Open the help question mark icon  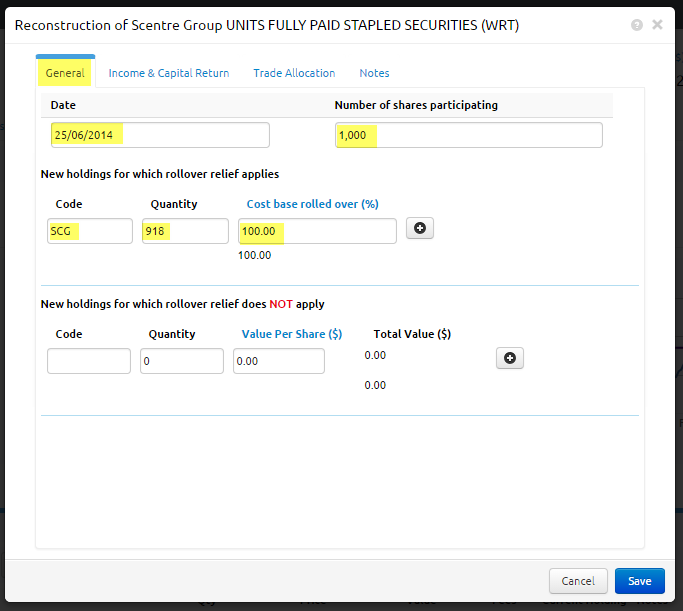637,25
